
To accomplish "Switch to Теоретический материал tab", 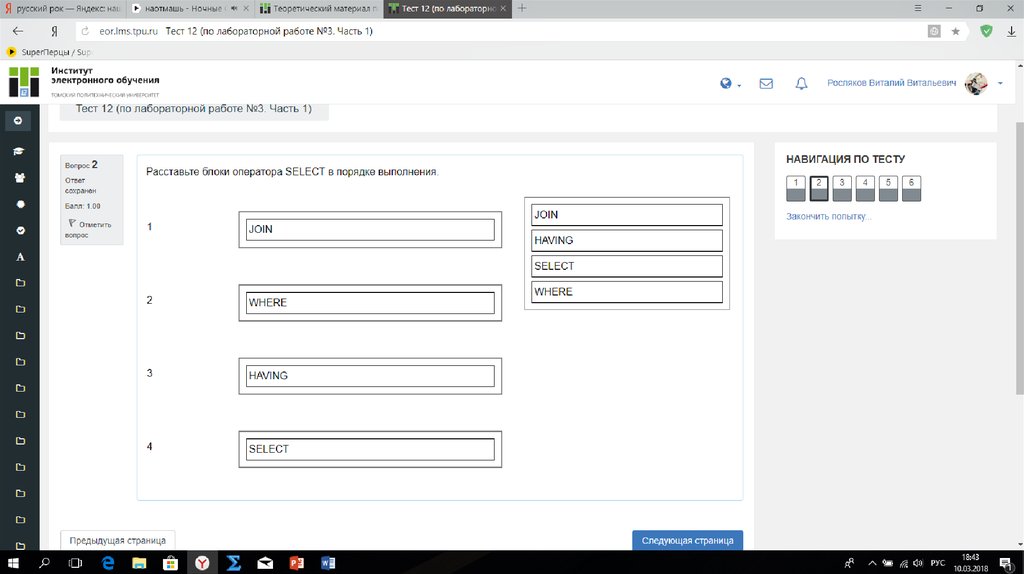I will [x=318, y=8].
